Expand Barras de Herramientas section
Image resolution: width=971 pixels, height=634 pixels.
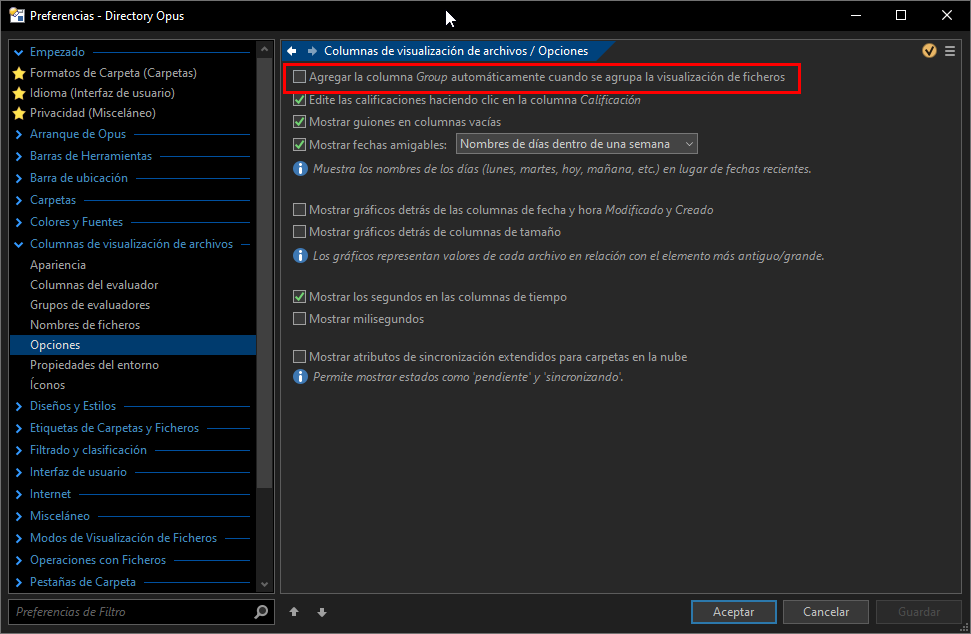19,156
